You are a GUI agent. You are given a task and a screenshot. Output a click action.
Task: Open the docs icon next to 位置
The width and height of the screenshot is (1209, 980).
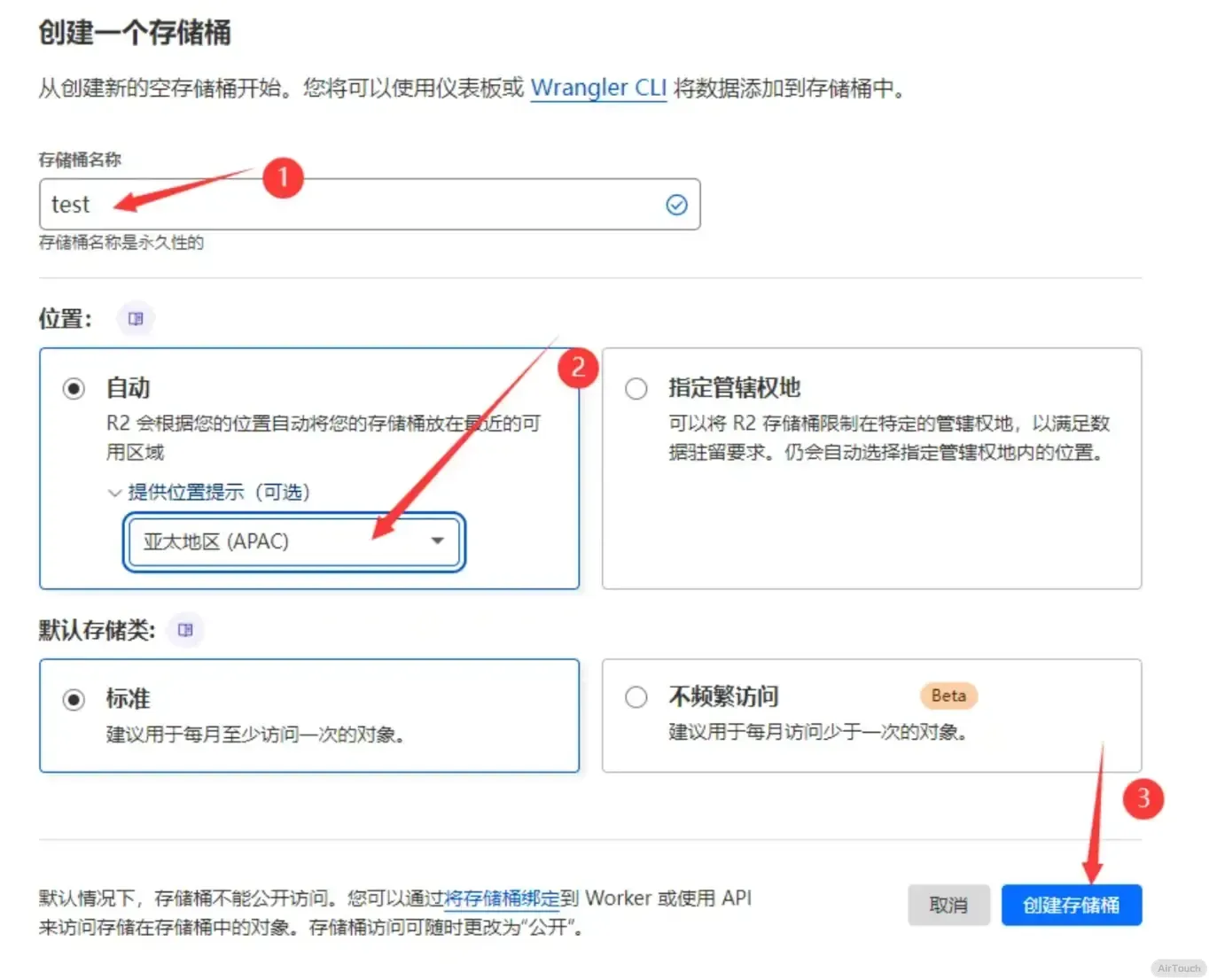click(x=136, y=319)
